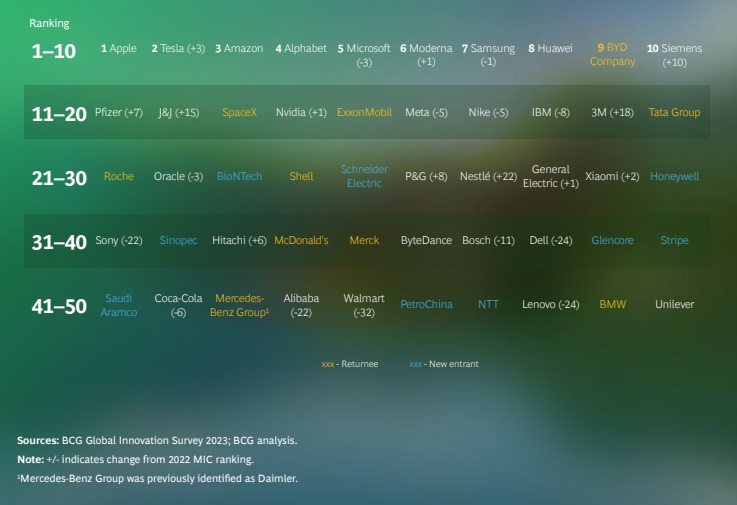The image size is (737, 505).
Task: Click the 'Saudi Aramco' entry
Action: 119,305
